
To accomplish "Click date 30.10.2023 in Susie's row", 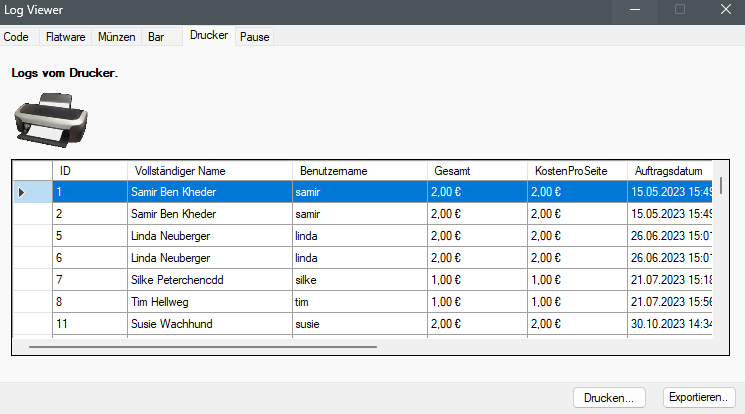I will pos(670,324).
